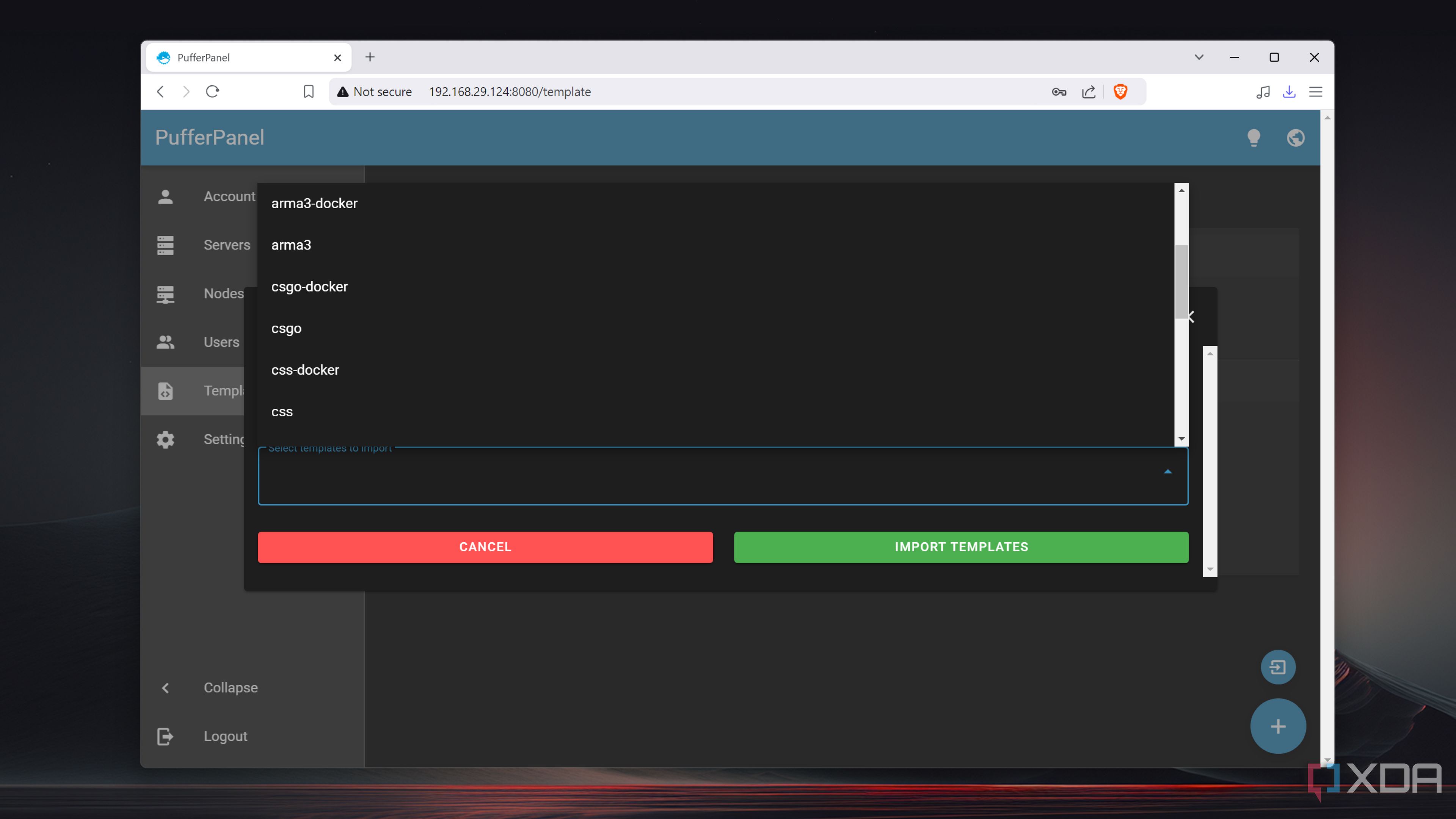Pick the css template option
The image size is (1456, 819).
[715, 412]
